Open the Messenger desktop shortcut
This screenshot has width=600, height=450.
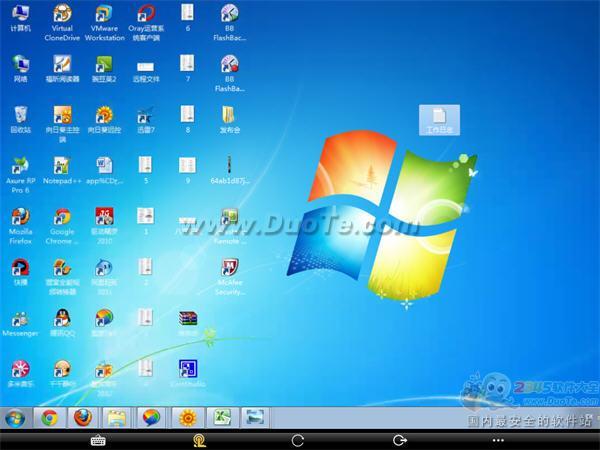[x=20, y=319]
